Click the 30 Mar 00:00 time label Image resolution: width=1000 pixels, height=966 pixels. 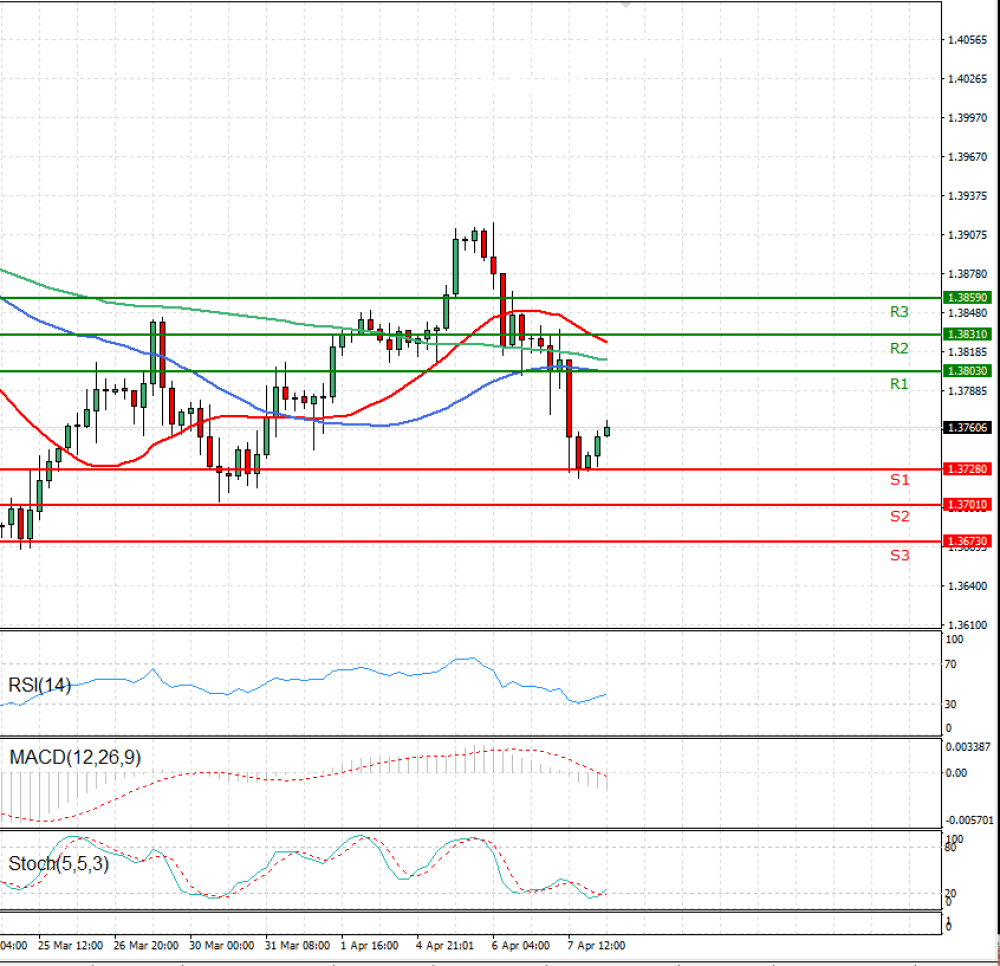221,945
